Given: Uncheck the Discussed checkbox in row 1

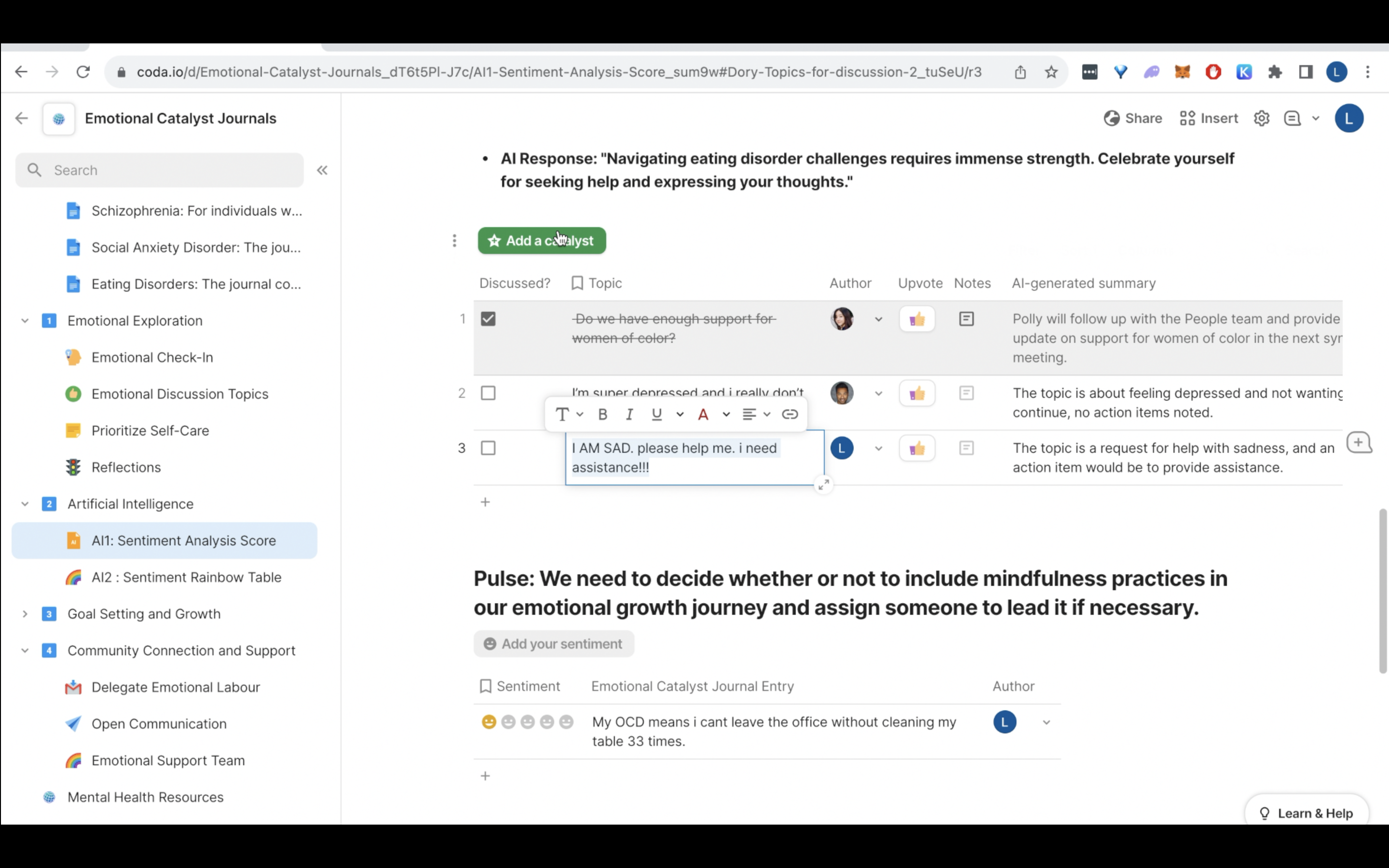Looking at the screenshot, I should (x=488, y=319).
